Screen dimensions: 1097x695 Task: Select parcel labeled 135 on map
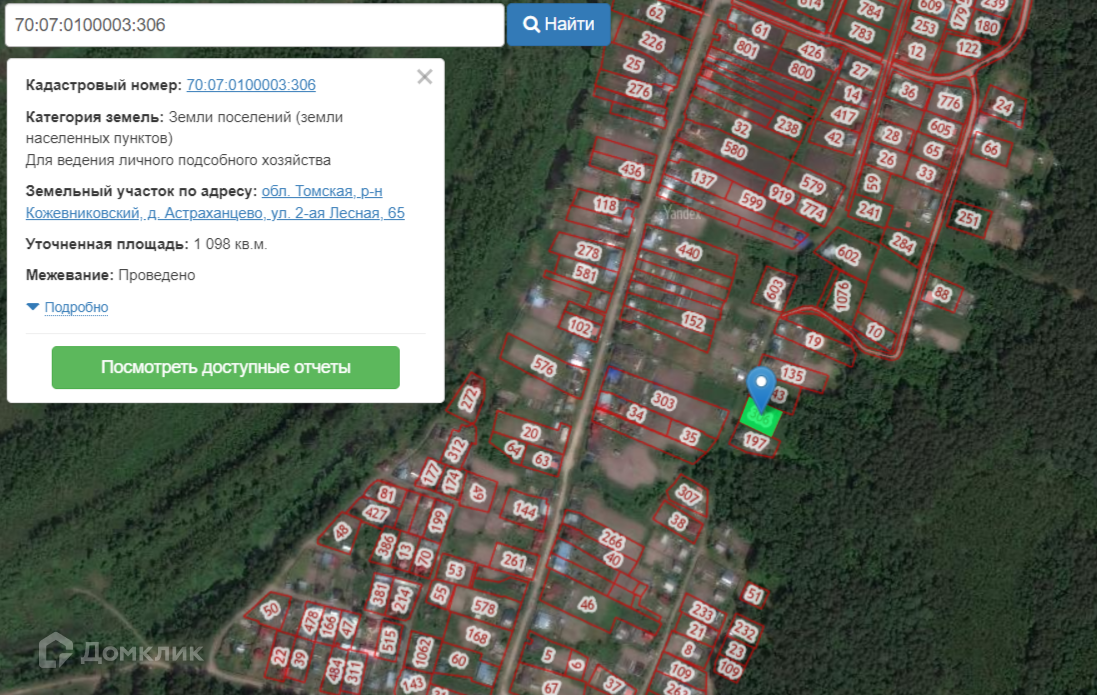pyautogui.click(x=793, y=374)
